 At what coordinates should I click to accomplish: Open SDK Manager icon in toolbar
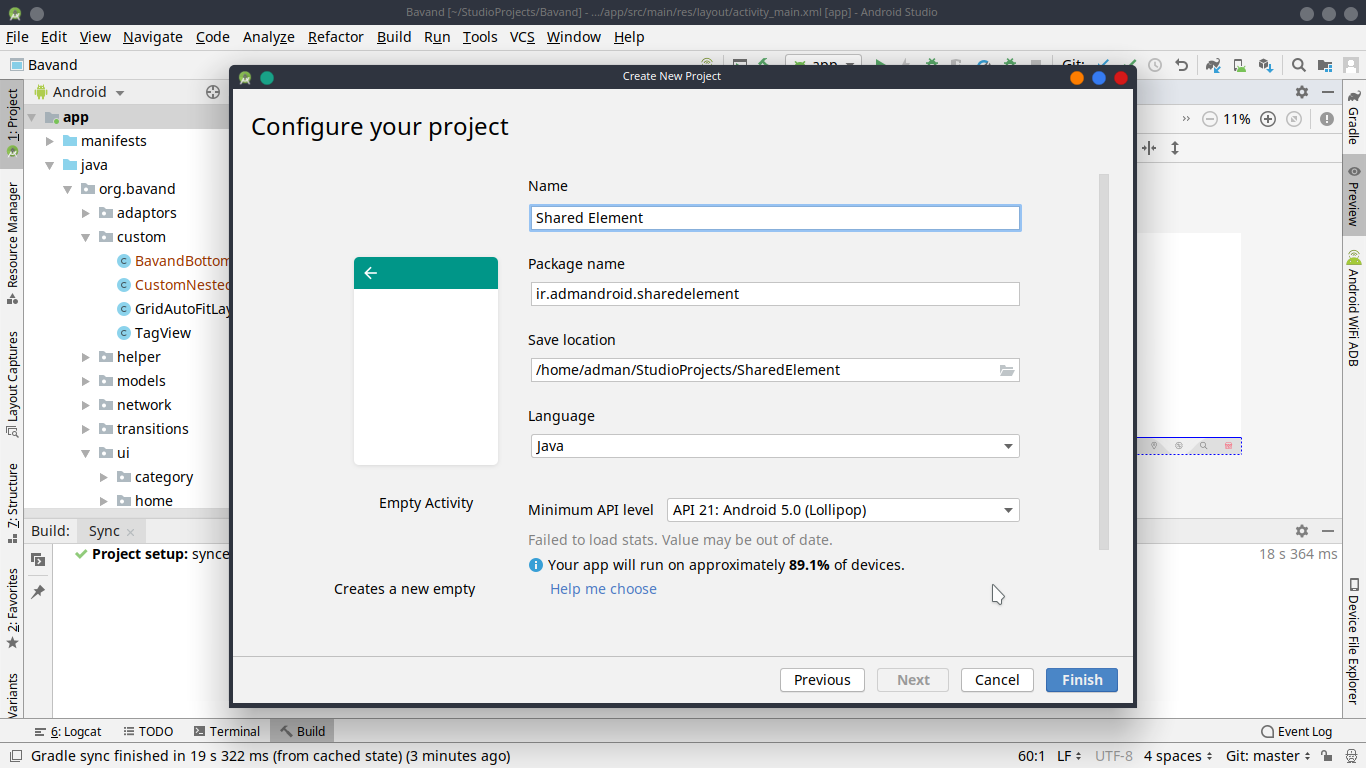click(1266, 65)
